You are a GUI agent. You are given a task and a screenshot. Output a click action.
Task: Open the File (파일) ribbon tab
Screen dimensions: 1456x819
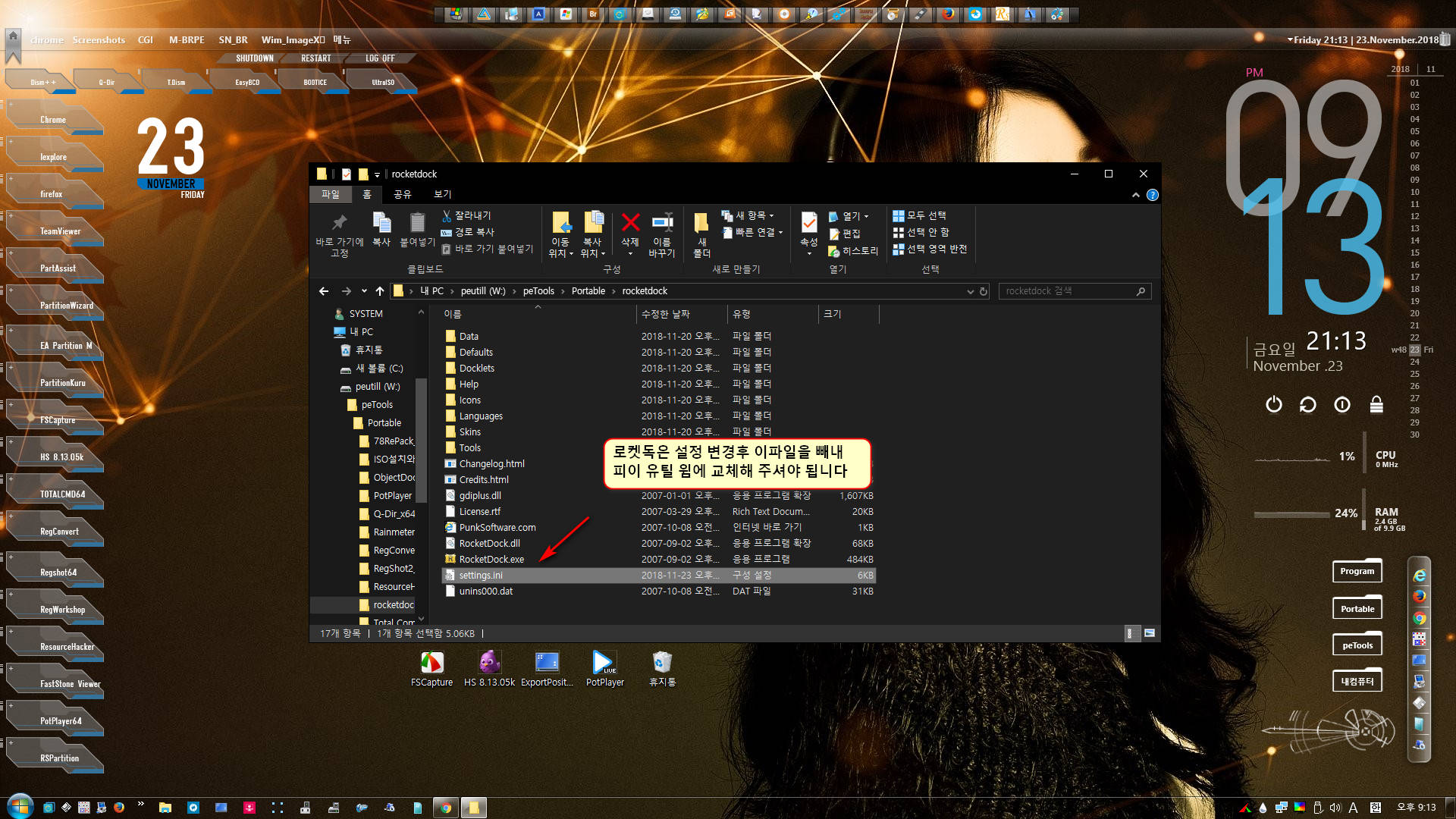(x=330, y=195)
